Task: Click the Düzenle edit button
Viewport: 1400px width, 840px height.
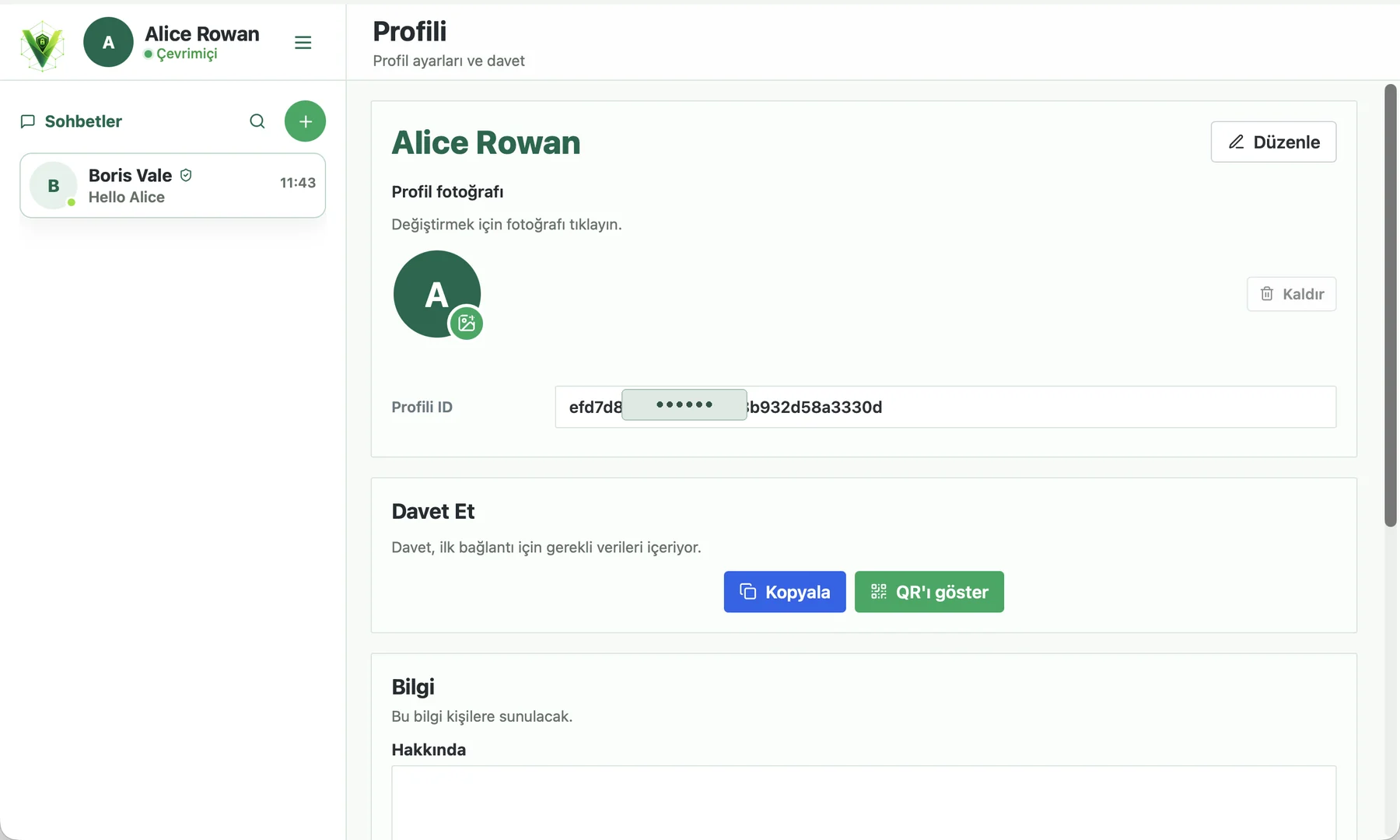Action: (x=1273, y=142)
